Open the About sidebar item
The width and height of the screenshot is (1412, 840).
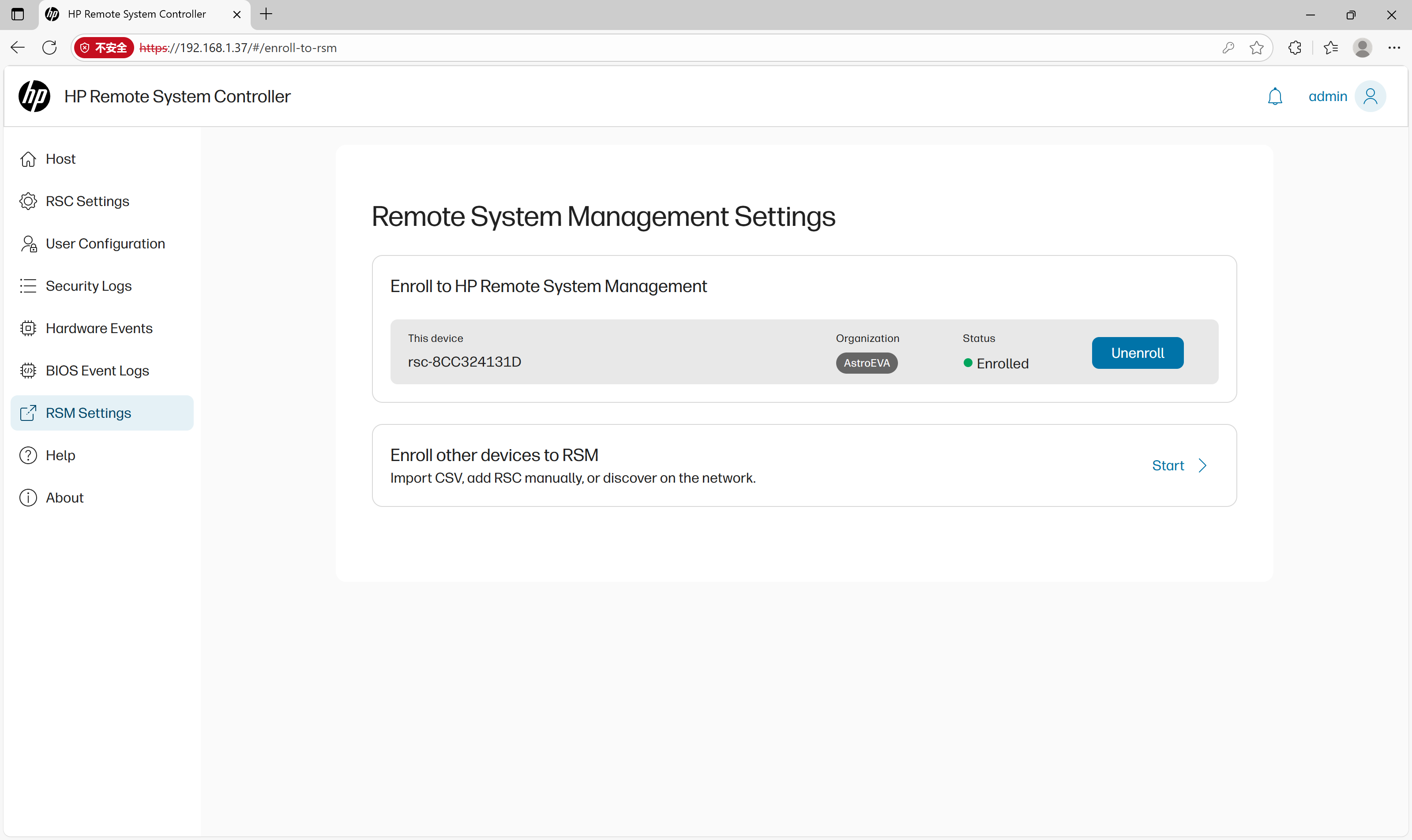(64, 498)
